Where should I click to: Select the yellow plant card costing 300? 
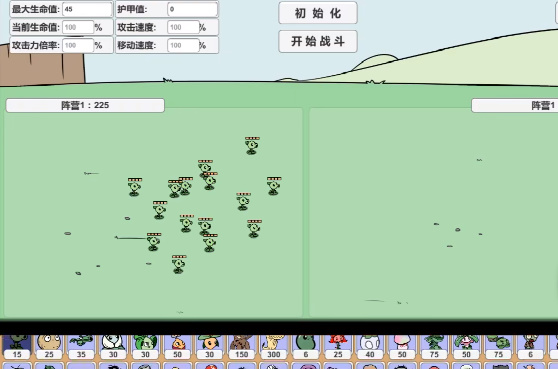(x=274, y=347)
